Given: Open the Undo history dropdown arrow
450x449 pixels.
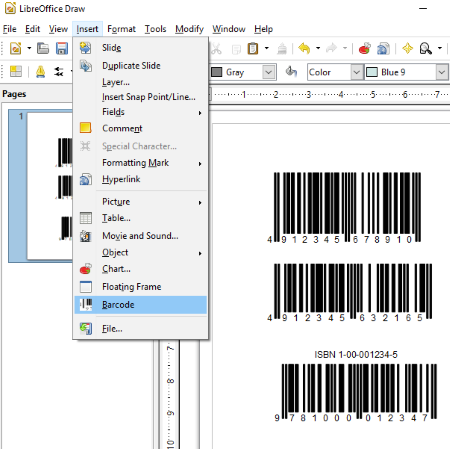Looking at the screenshot, I should (318, 49).
